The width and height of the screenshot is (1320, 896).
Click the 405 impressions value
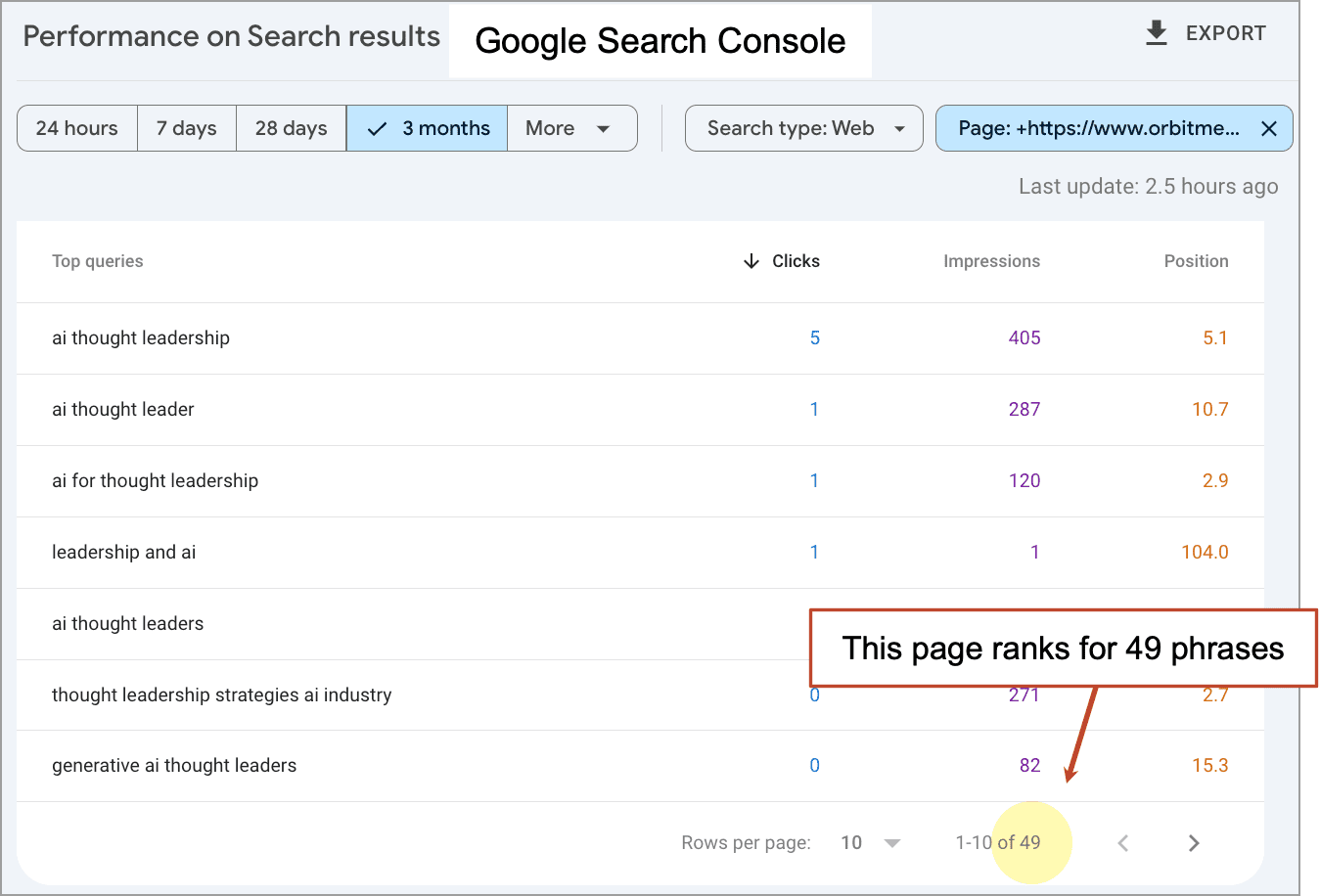[x=1024, y=338]
